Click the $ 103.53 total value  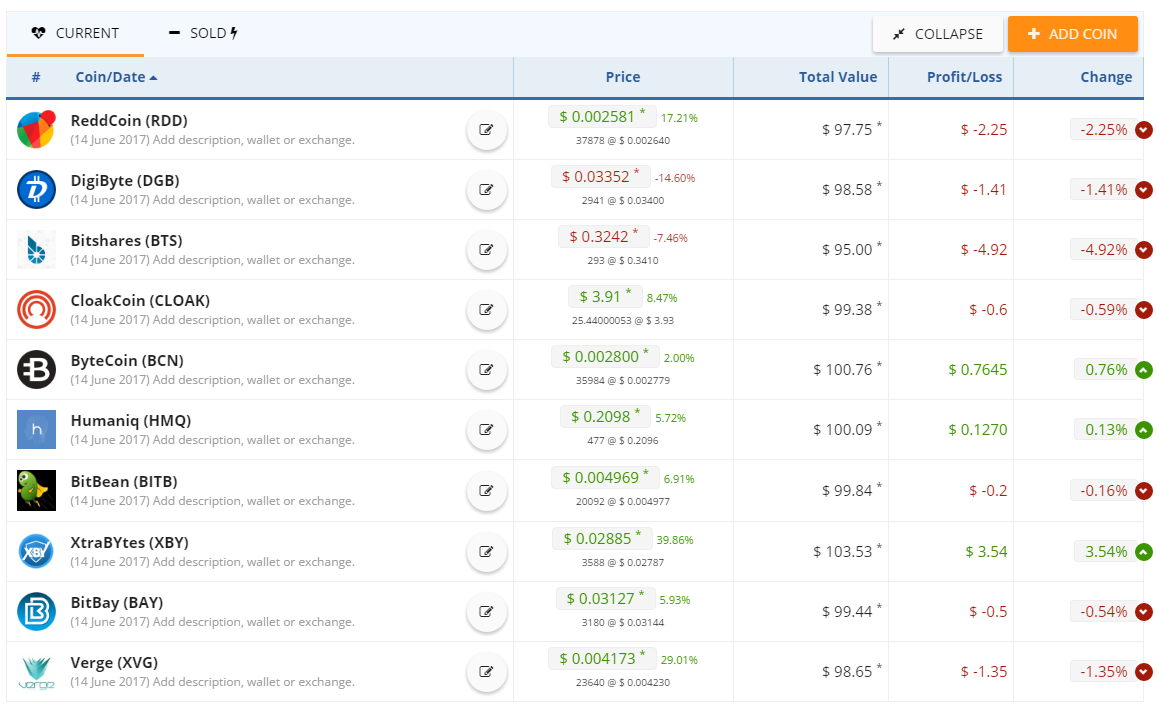[x=843, y=552]
